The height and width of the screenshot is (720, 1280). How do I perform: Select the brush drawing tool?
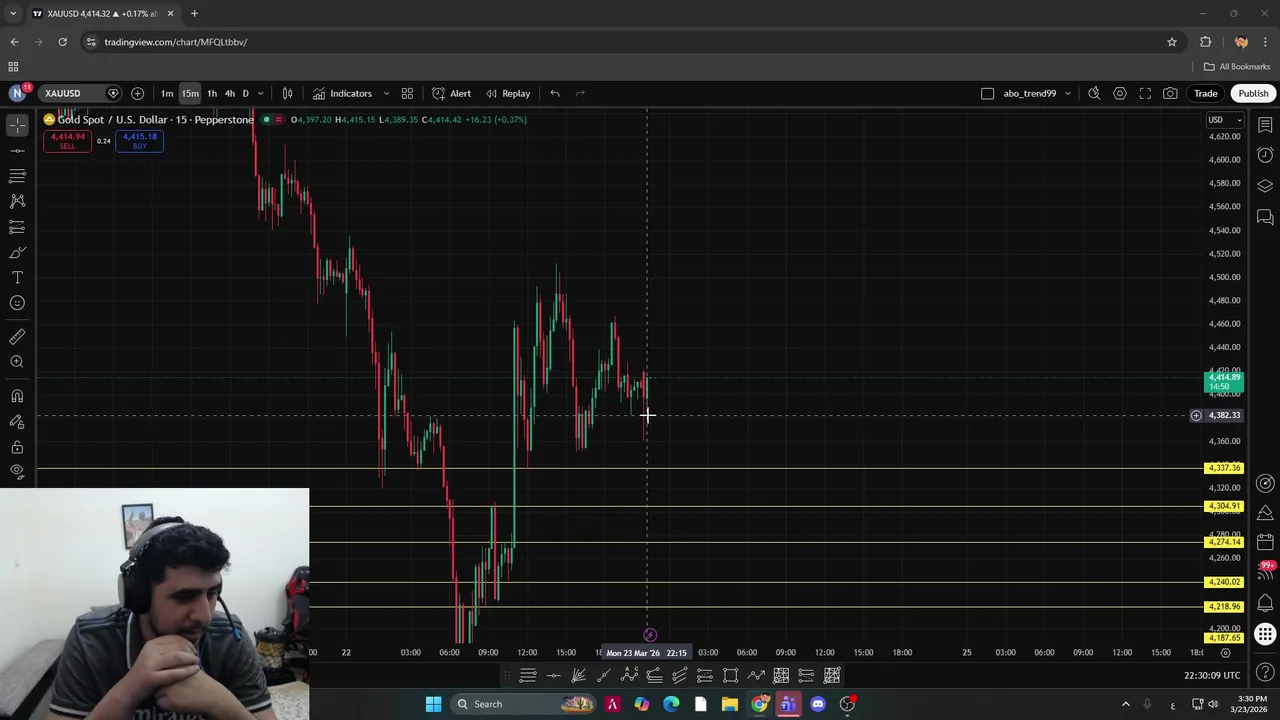(17, 252)
